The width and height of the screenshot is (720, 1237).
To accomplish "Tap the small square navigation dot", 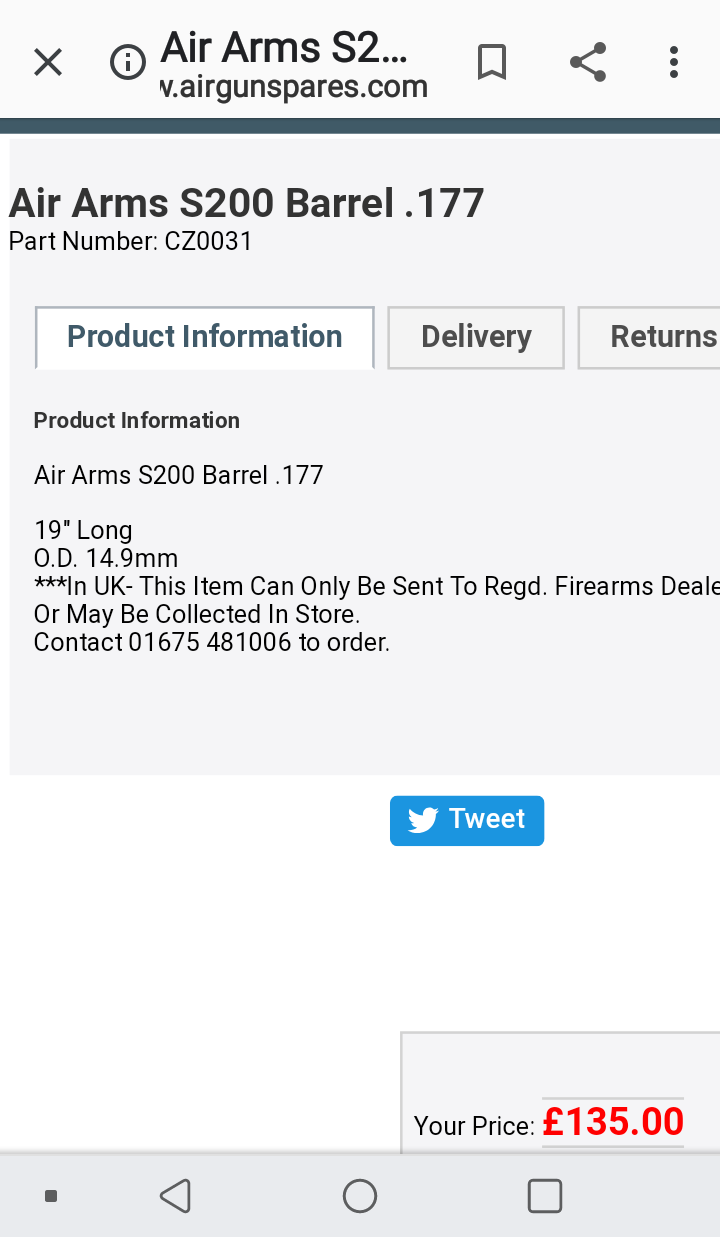I will [x=52, y=1195].
